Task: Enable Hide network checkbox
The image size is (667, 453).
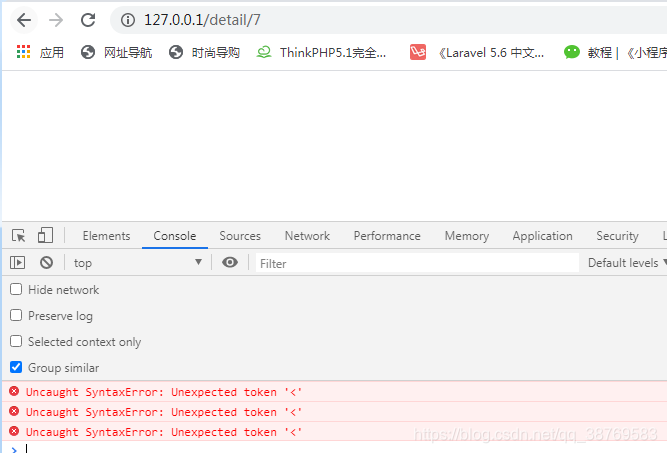Action: [x=16, y=289]
